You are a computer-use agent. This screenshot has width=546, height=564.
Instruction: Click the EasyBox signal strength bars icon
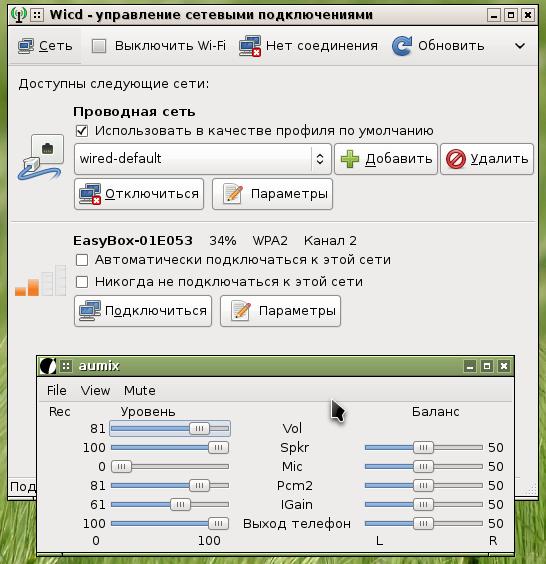(41, 281)
